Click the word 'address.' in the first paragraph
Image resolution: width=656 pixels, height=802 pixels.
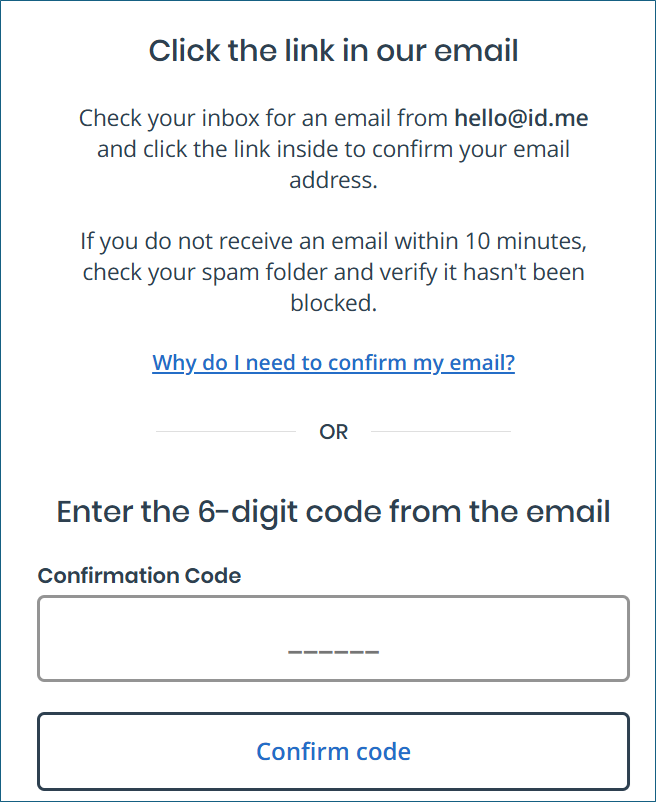pos(333,180)
